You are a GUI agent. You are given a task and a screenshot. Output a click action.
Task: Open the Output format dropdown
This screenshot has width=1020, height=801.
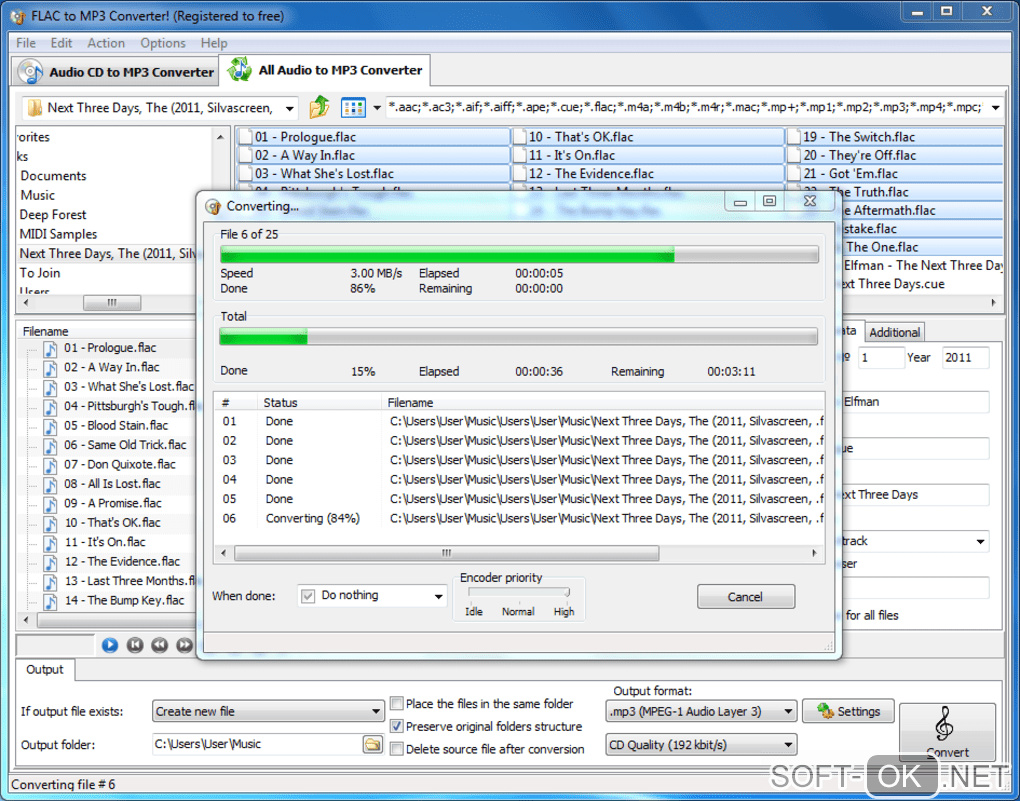point(788,711)
